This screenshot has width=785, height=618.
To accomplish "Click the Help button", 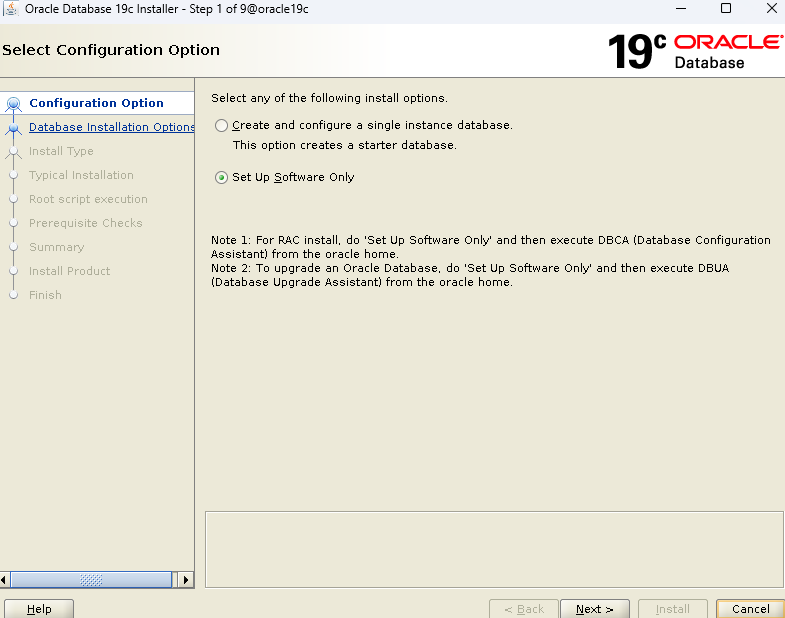I will click(39, 609).
